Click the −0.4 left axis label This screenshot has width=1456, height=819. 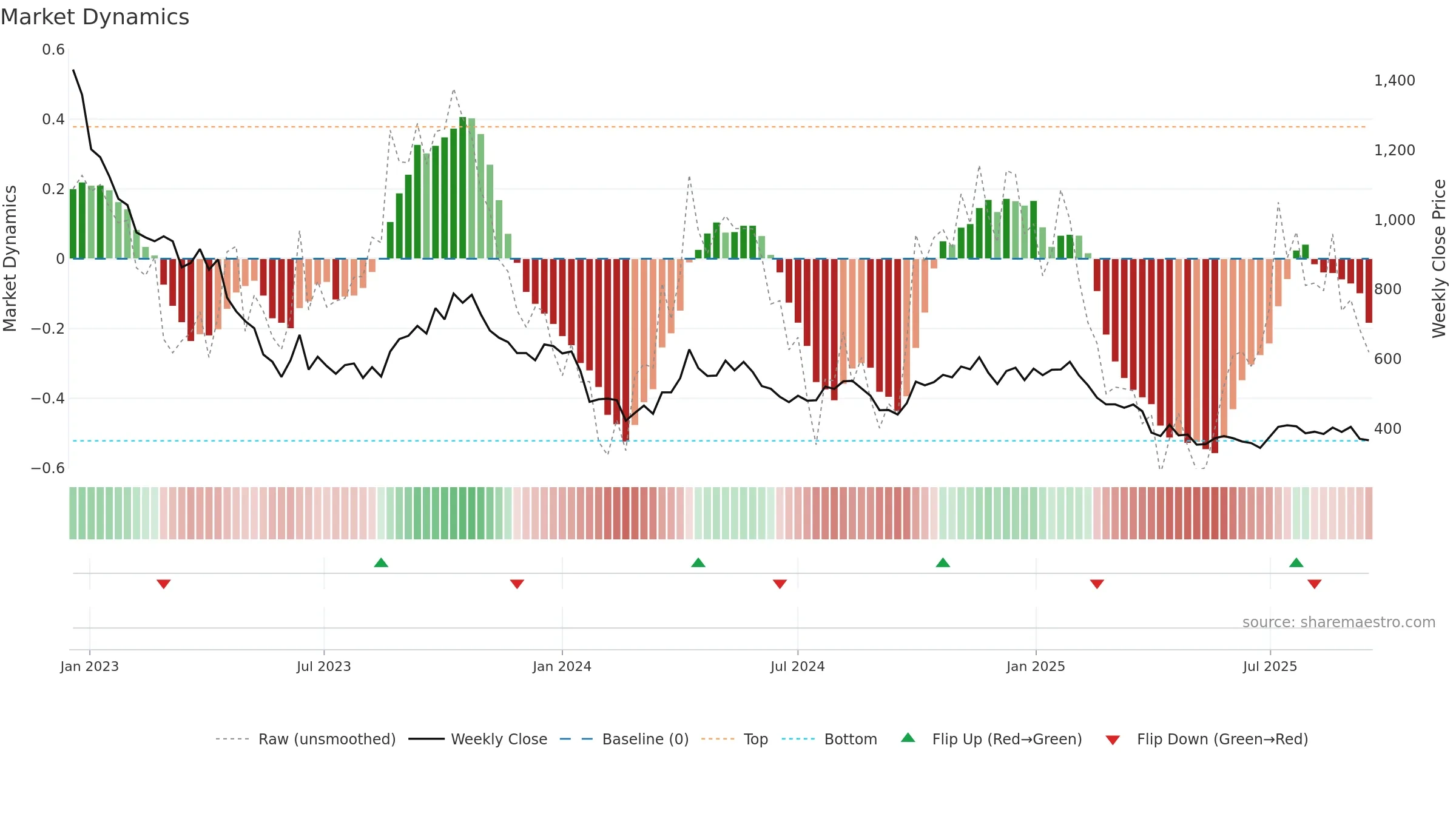pyautogui.click(x=48, y=399)
